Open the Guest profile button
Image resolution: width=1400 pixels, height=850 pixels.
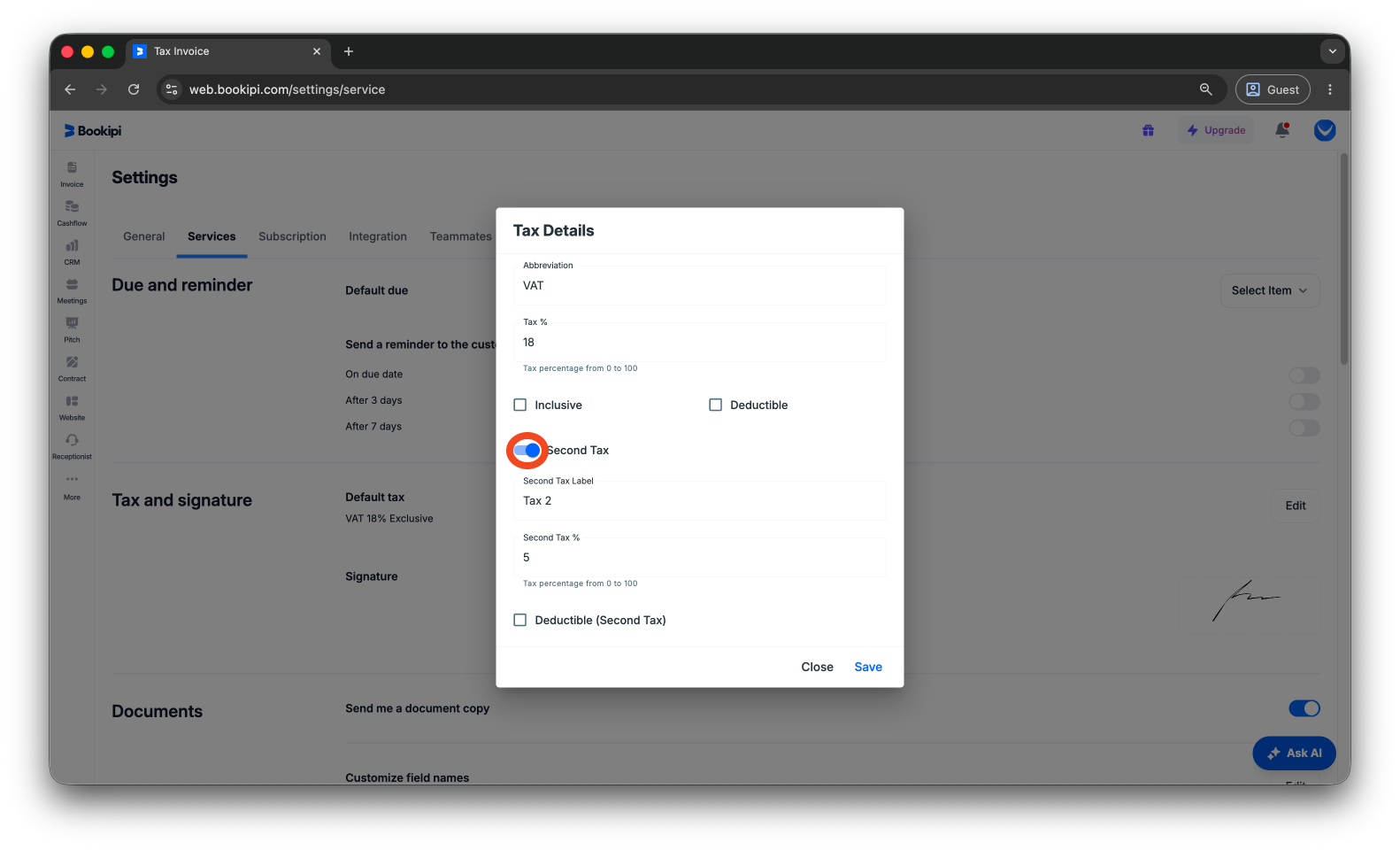coord(1273,89)
